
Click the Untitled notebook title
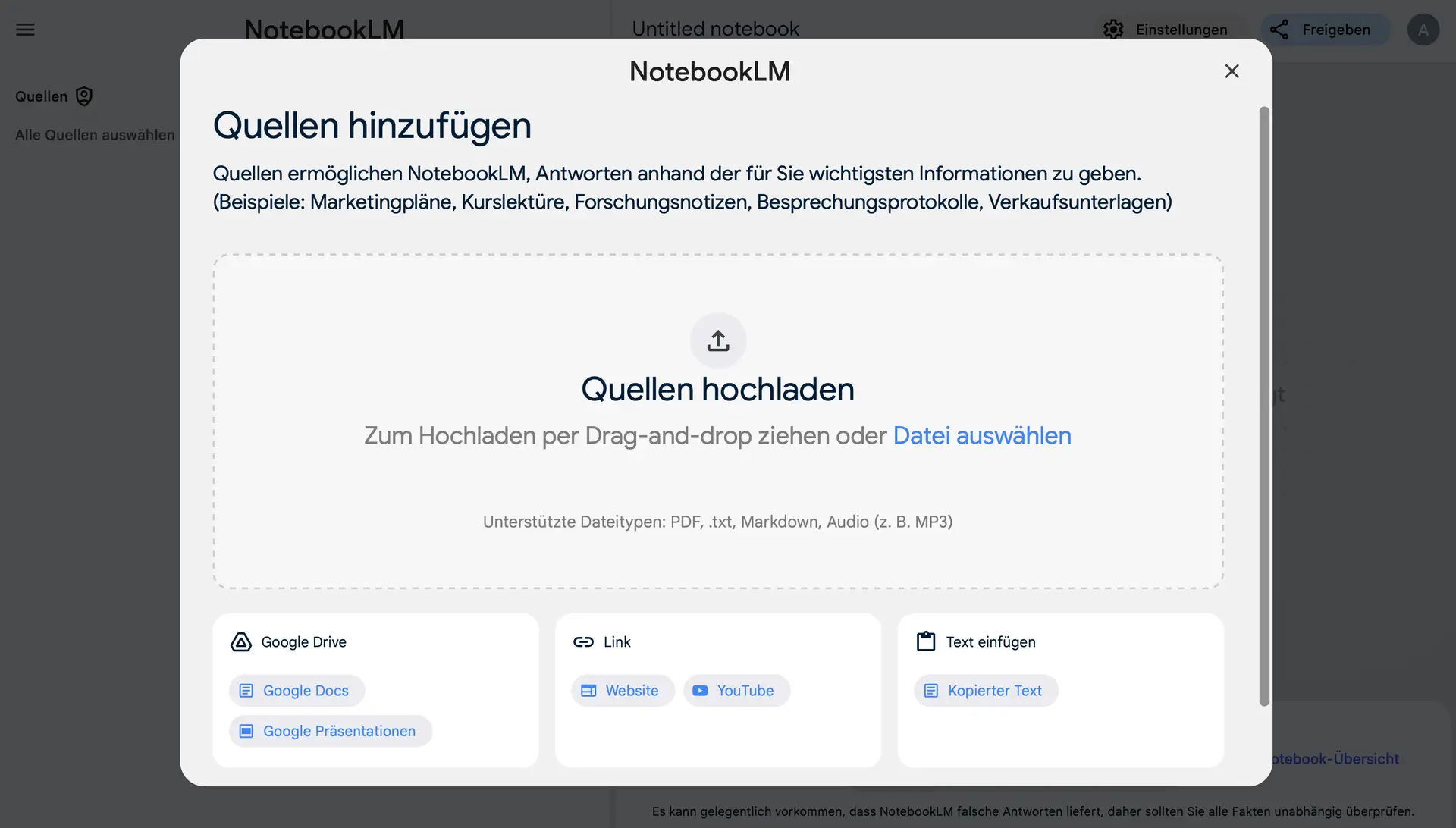coord(715,29)
